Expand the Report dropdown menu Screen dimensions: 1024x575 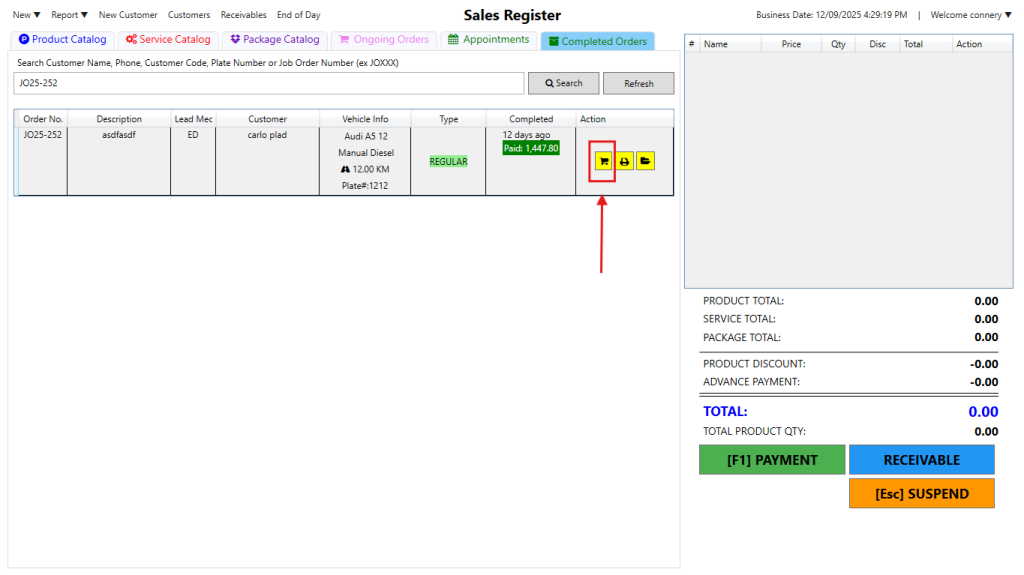[70, 15]
